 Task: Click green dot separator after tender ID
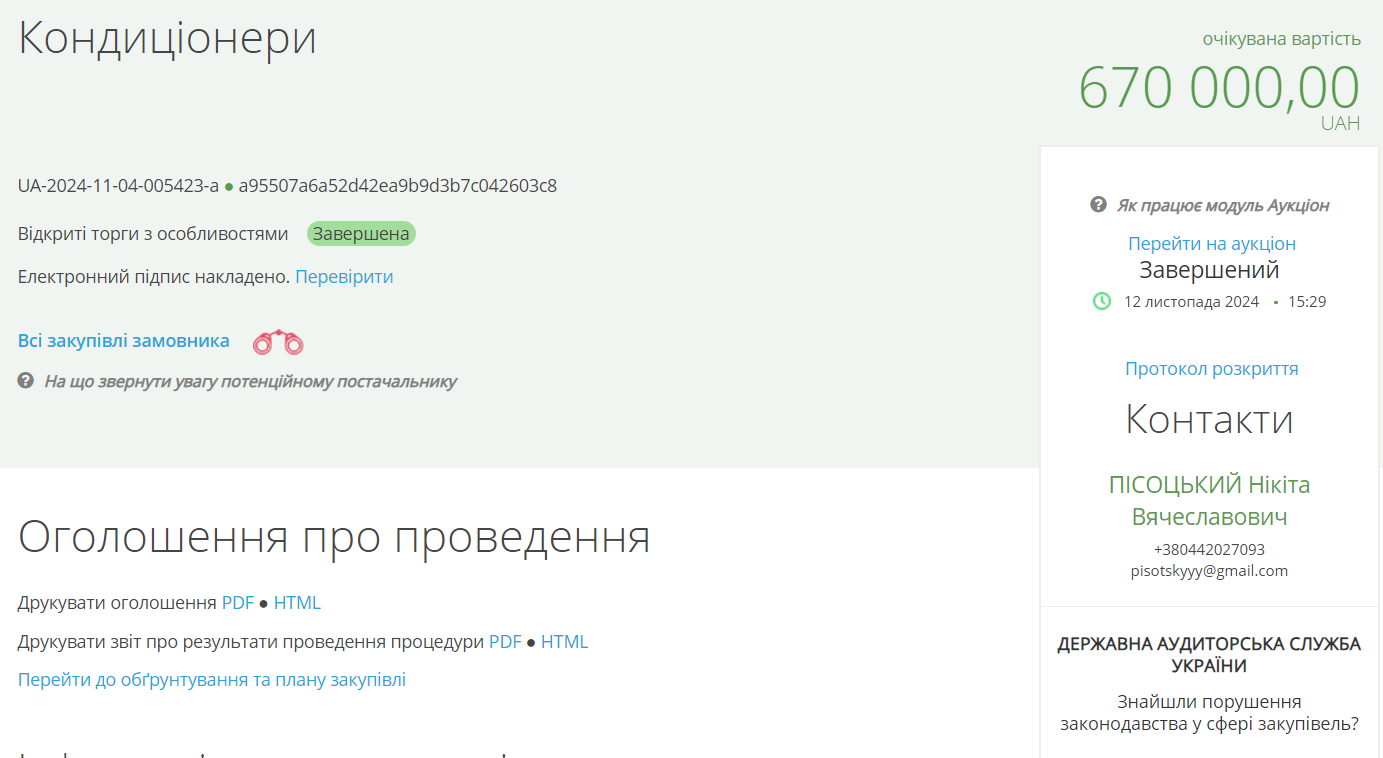229,187
